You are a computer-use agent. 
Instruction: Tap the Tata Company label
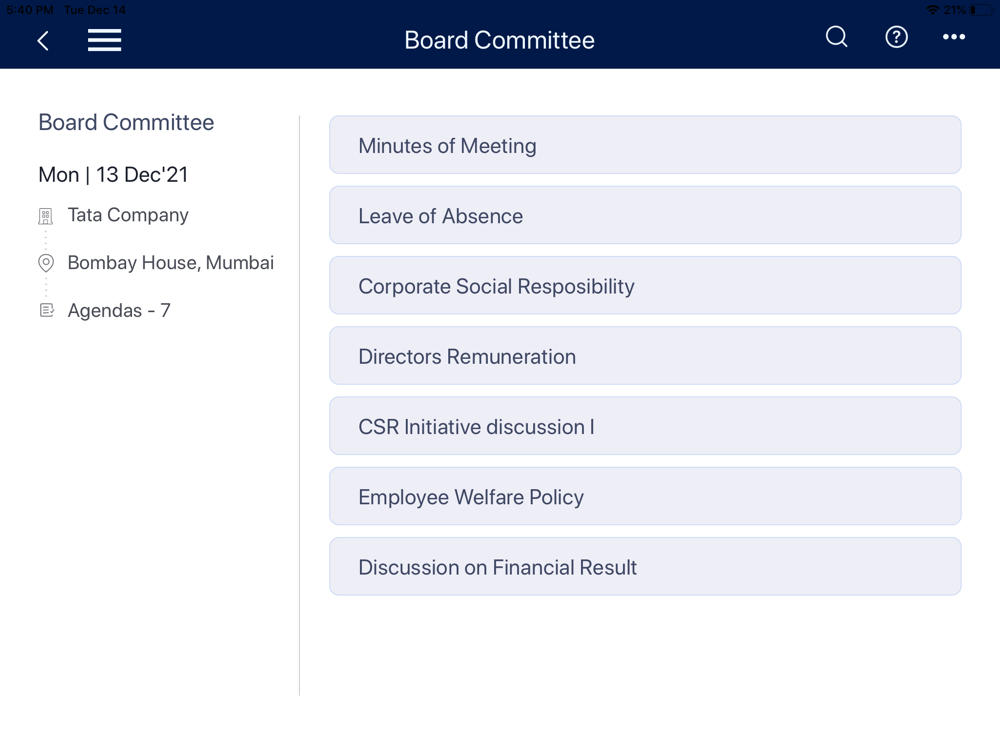[128, 216]
